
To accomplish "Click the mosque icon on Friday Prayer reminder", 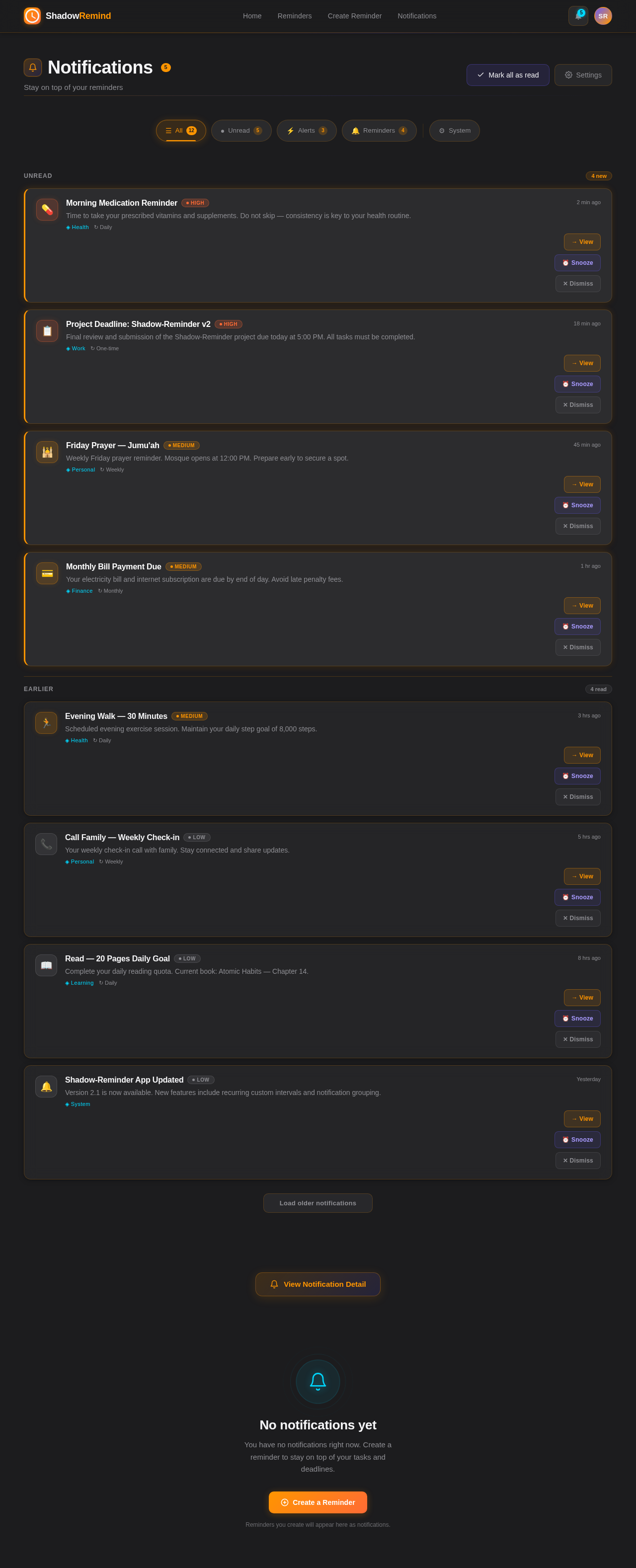I will (x=47, y=452).
